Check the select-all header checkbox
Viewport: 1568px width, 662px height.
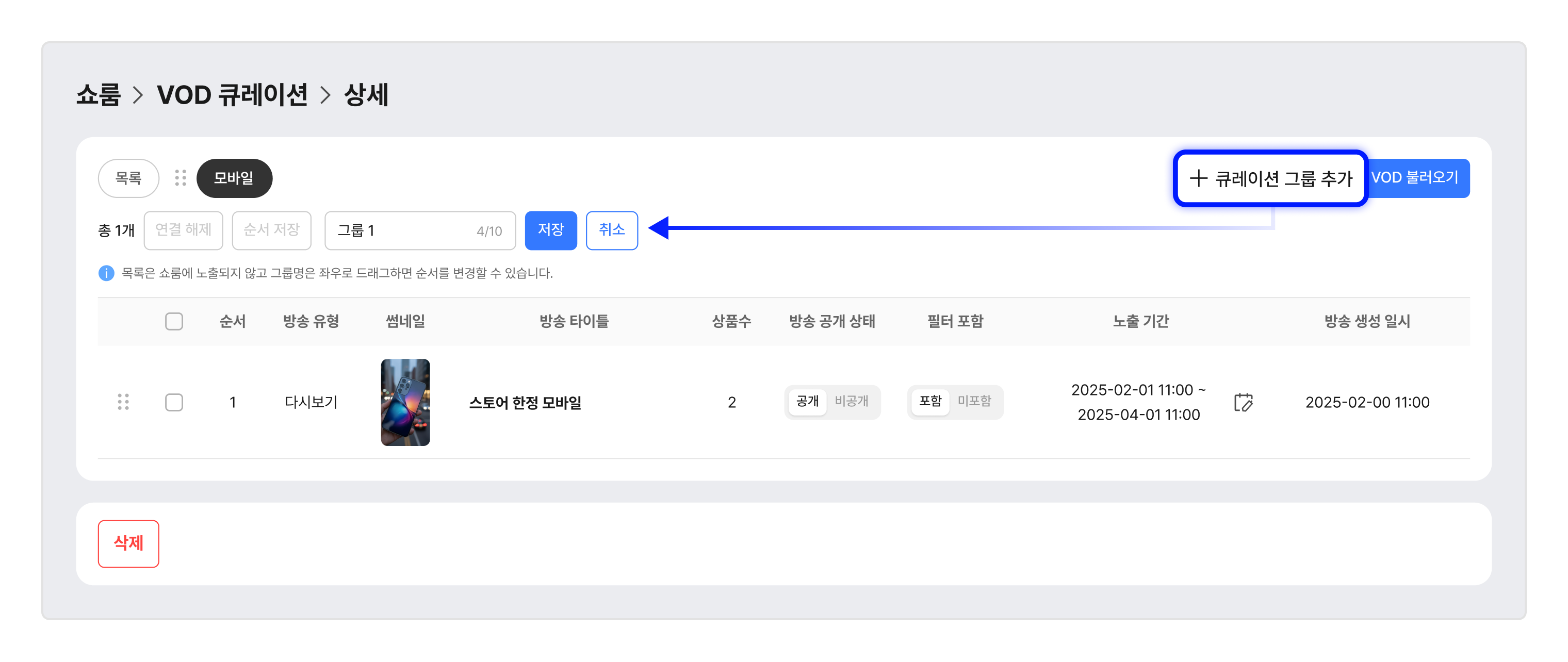[174, 321]
